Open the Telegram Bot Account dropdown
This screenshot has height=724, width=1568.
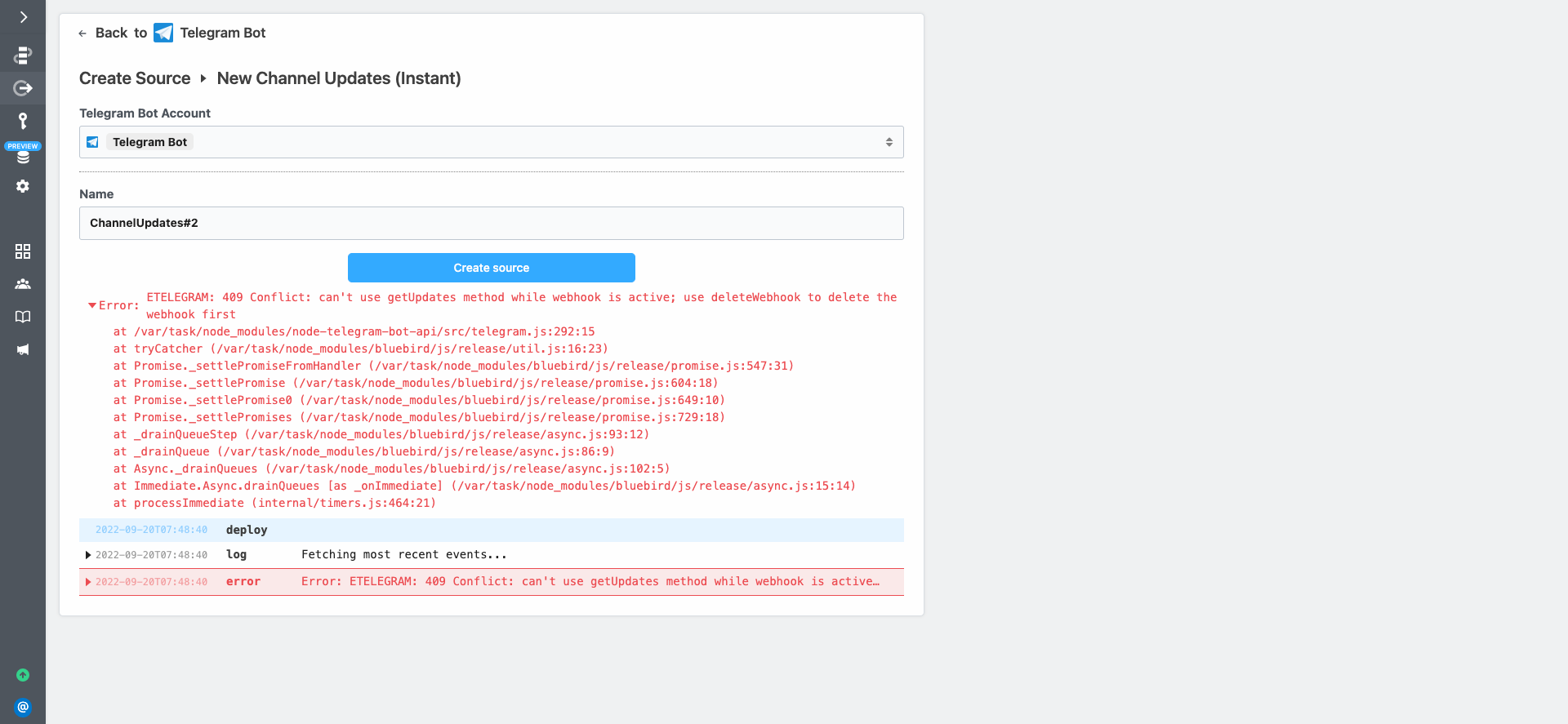(x=492, y=142)
